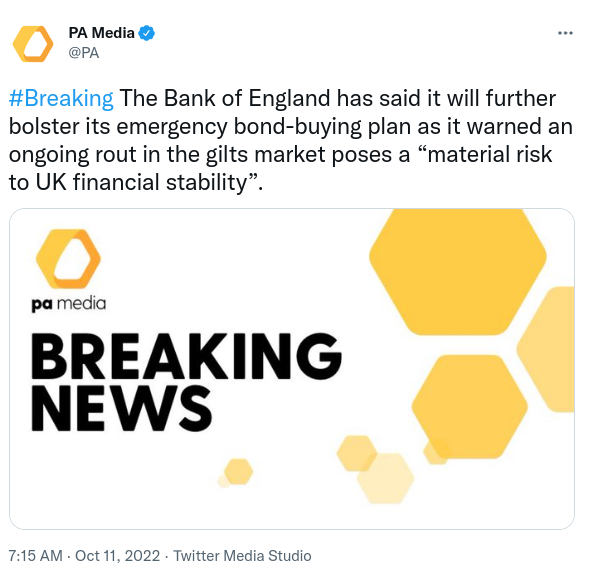Click the @PA handle
Screen dimensions: 591x580
pos(84,53)
